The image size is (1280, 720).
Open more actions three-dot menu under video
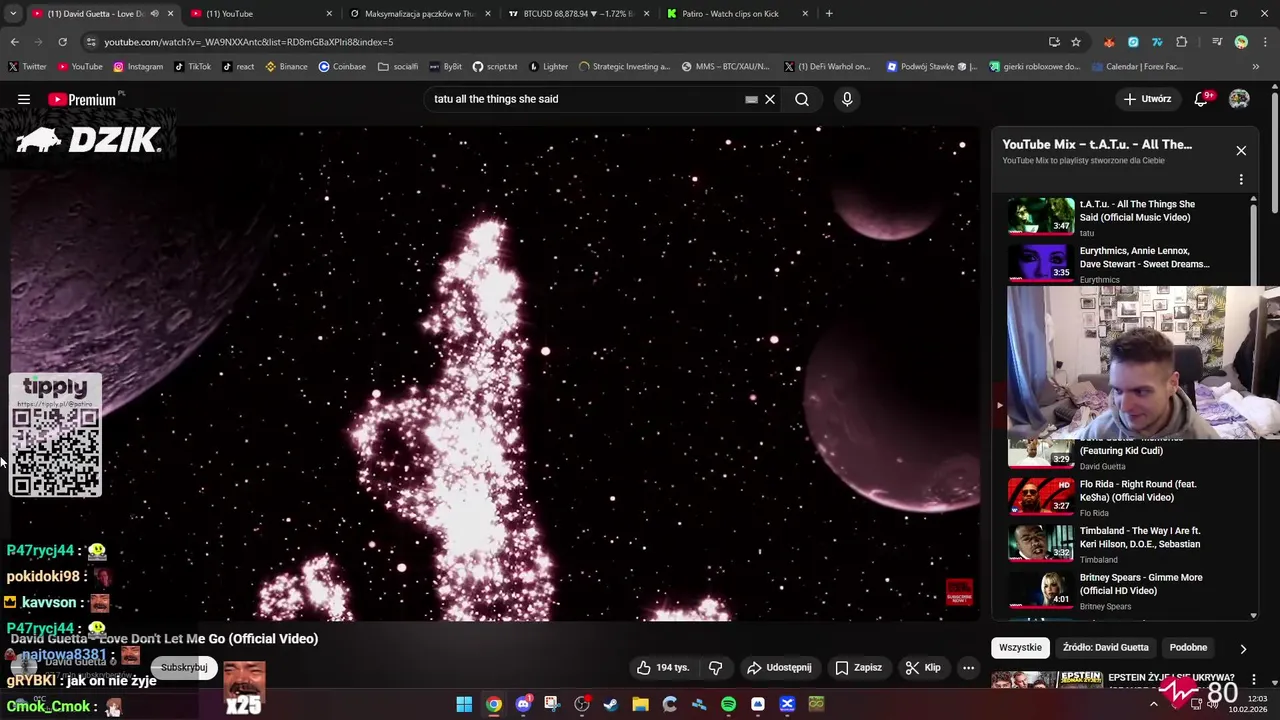tap(968, 667)
